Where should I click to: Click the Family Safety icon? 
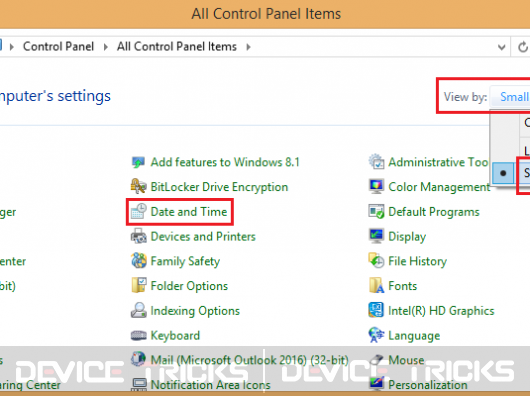point(139,261)
